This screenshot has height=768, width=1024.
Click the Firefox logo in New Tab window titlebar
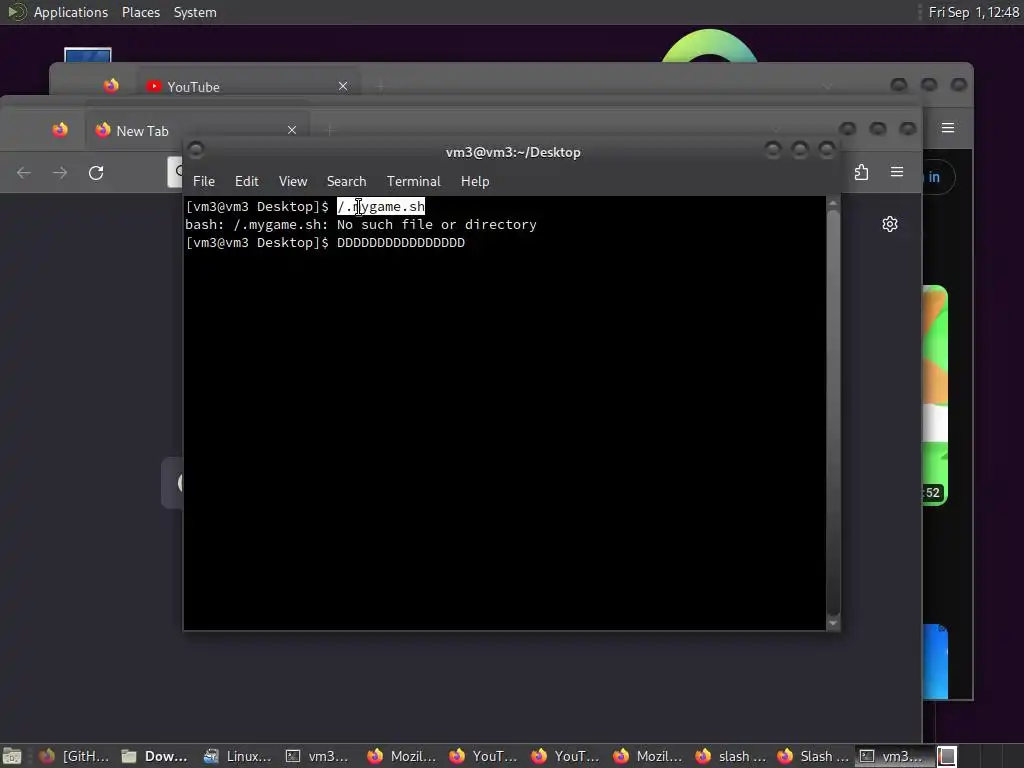tap(60, 130)
